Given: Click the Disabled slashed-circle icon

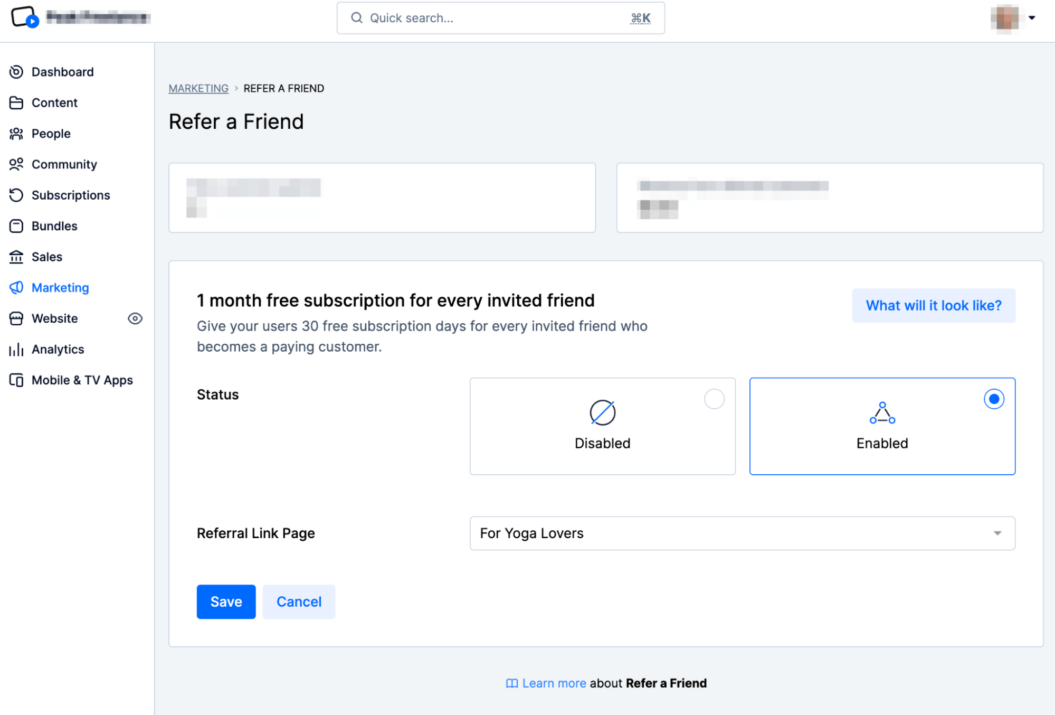Looking at the screenshot, I should coord(602,412).
